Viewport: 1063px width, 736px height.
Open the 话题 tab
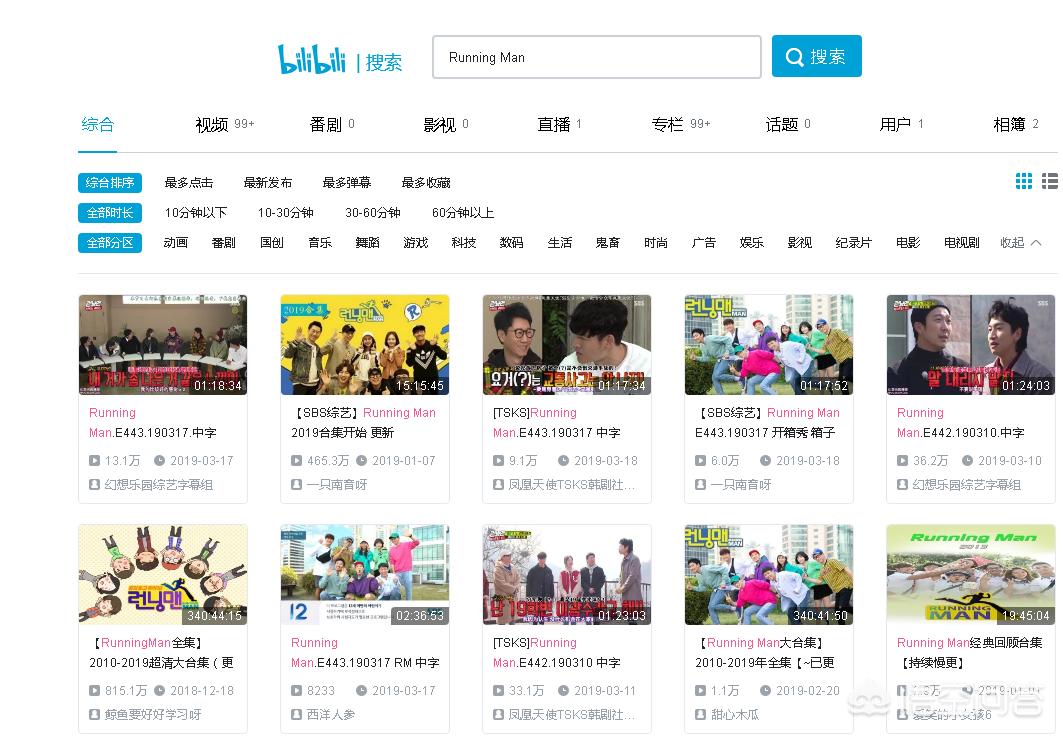tap(788, 125)
